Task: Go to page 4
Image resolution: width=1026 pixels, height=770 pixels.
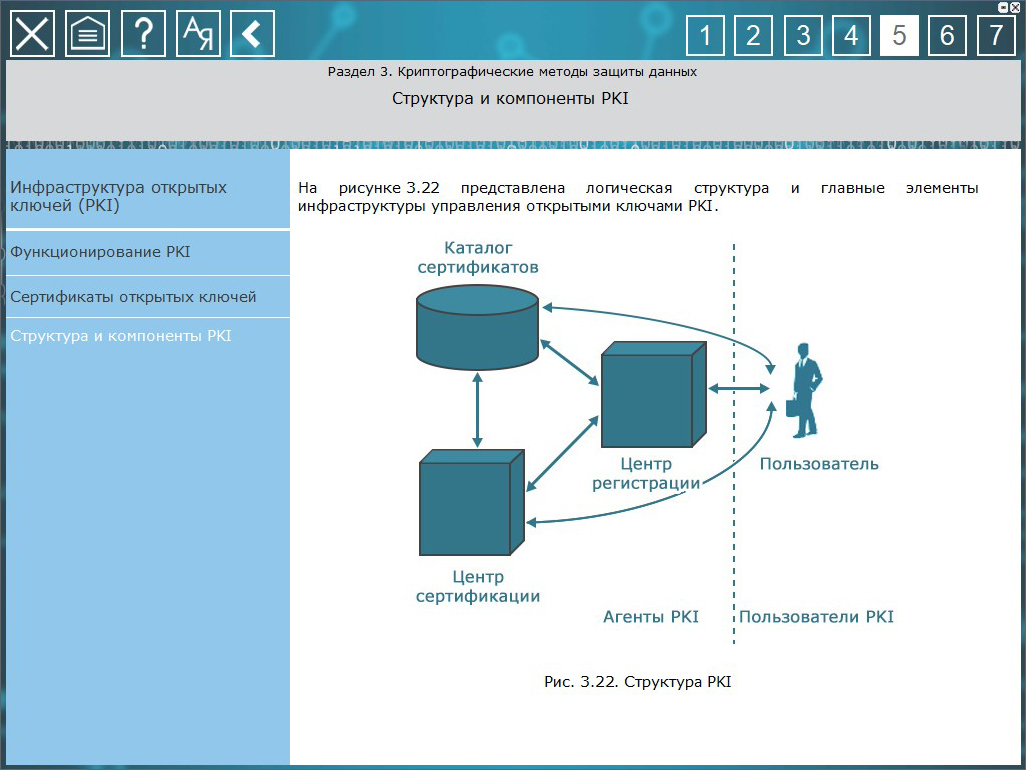Action: [x=851, y=36]
